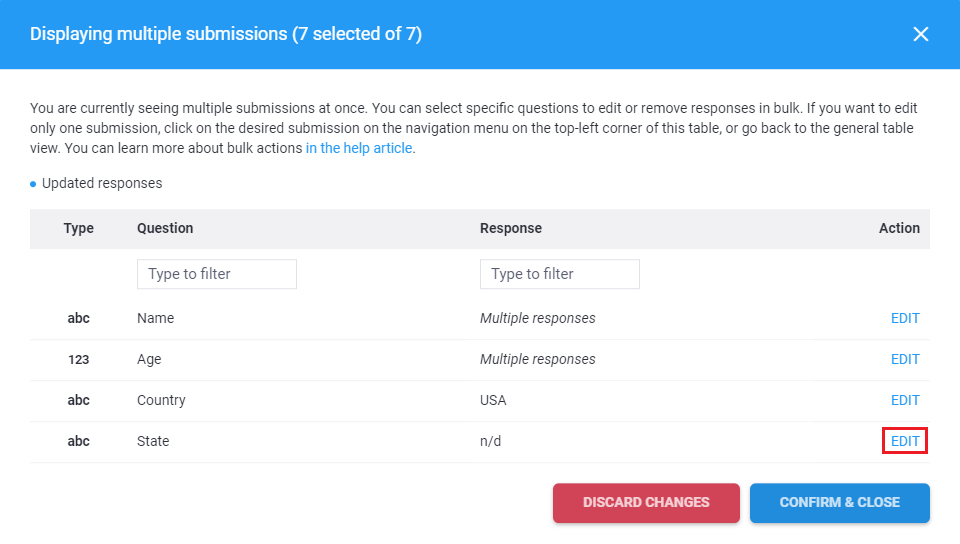Edit the Name responses
Viewport: 960px width, 544px height.
coord(905,318)
